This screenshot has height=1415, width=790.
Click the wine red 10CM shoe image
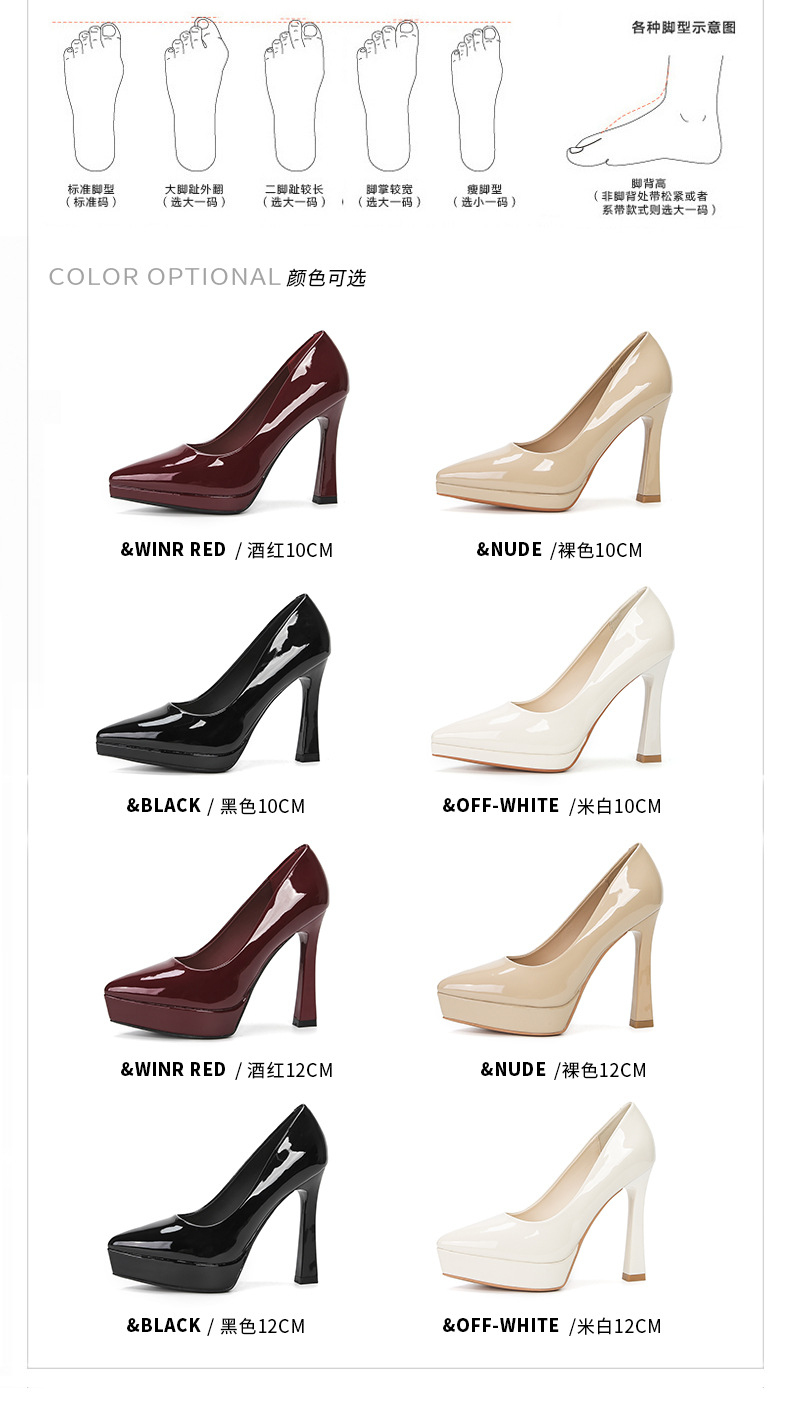point(229,423)
